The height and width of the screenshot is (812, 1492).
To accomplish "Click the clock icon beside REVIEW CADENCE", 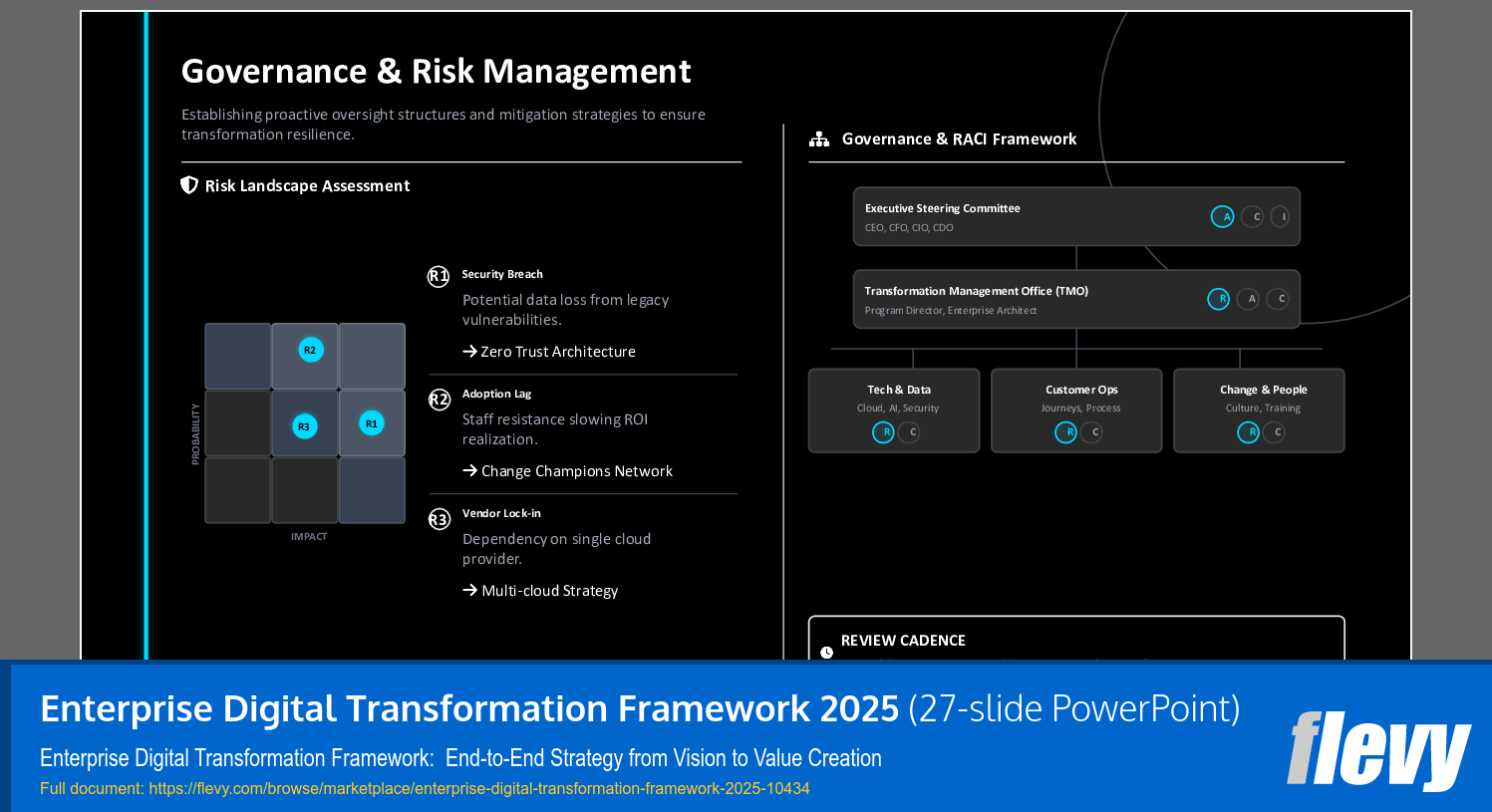I will tap(825, 652).
